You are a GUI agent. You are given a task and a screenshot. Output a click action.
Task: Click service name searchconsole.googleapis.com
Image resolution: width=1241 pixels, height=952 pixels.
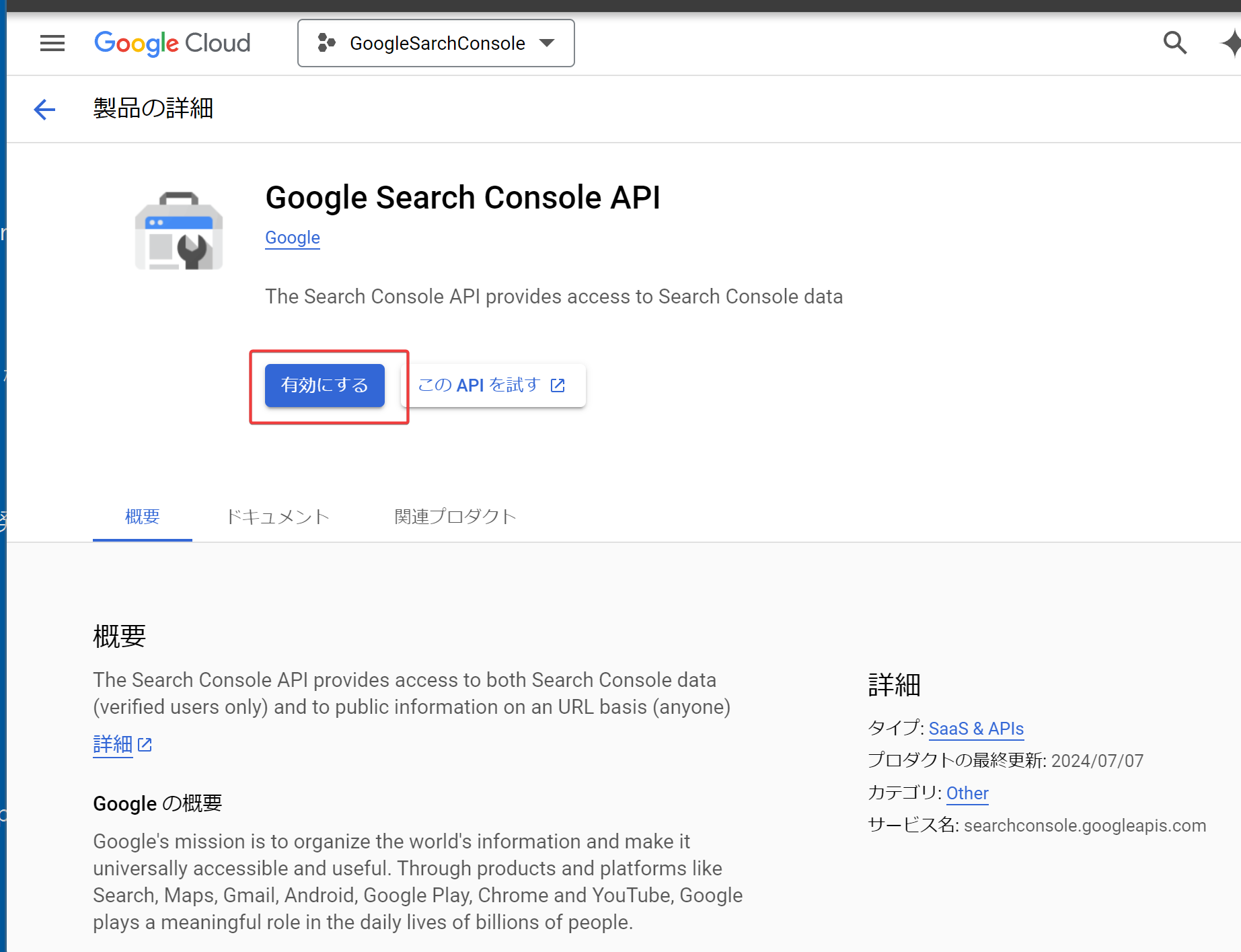pyautogui.click(x=1085, y=826)
